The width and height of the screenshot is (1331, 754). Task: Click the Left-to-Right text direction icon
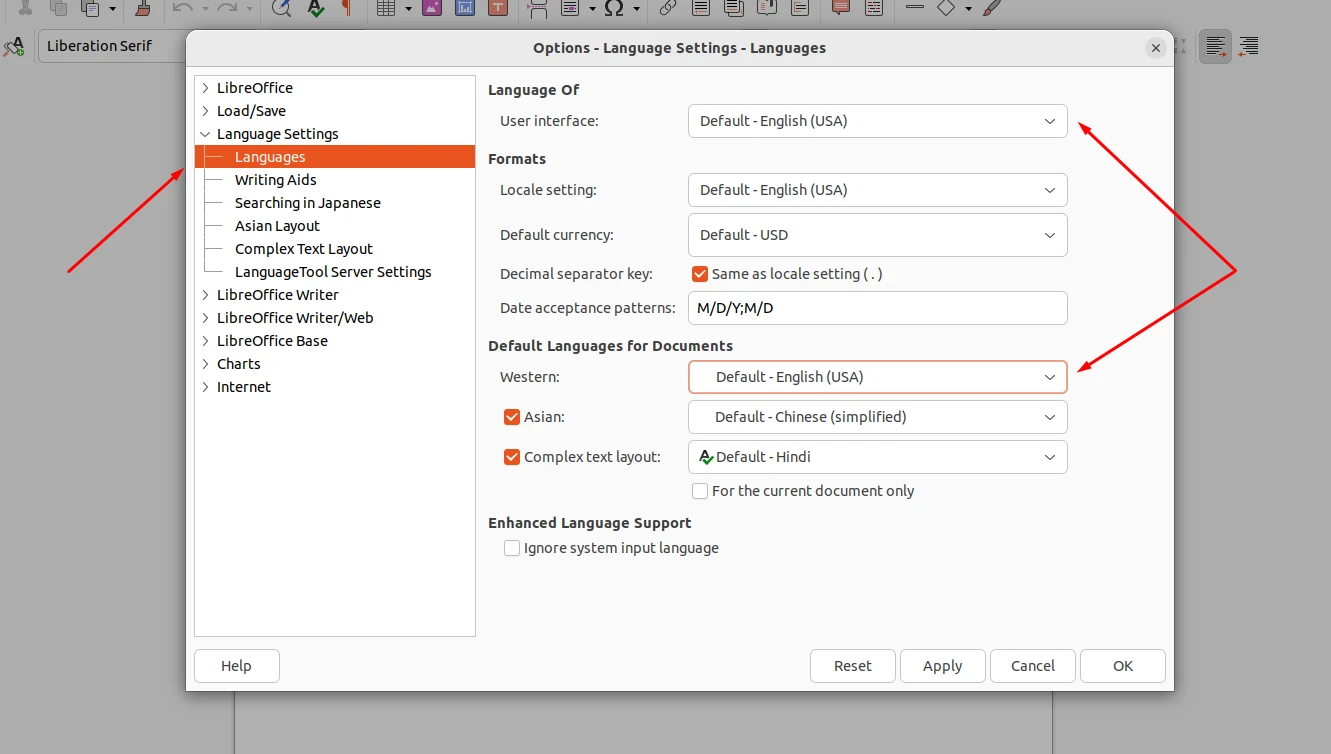[1216, 46]
